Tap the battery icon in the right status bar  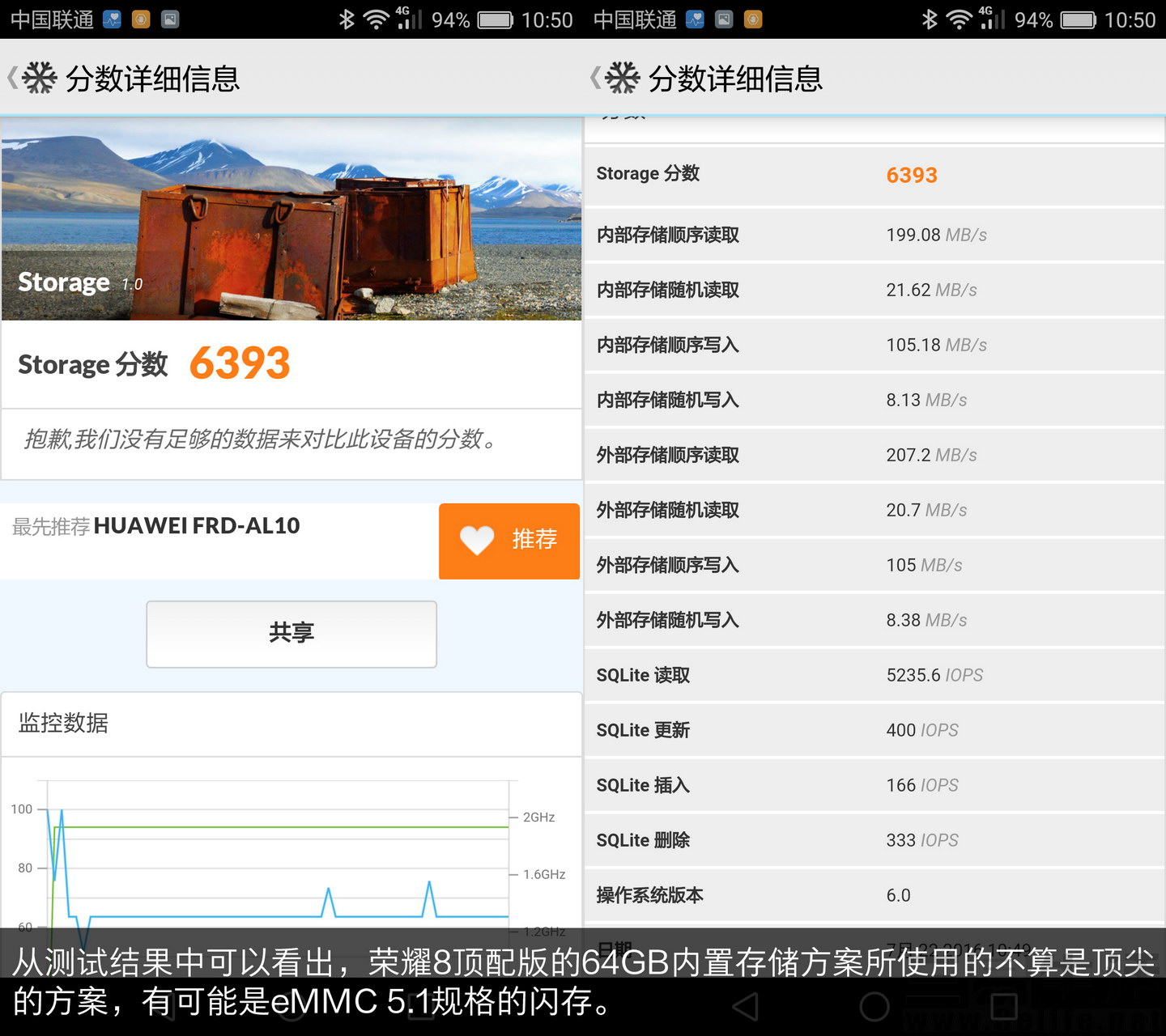1078,19
